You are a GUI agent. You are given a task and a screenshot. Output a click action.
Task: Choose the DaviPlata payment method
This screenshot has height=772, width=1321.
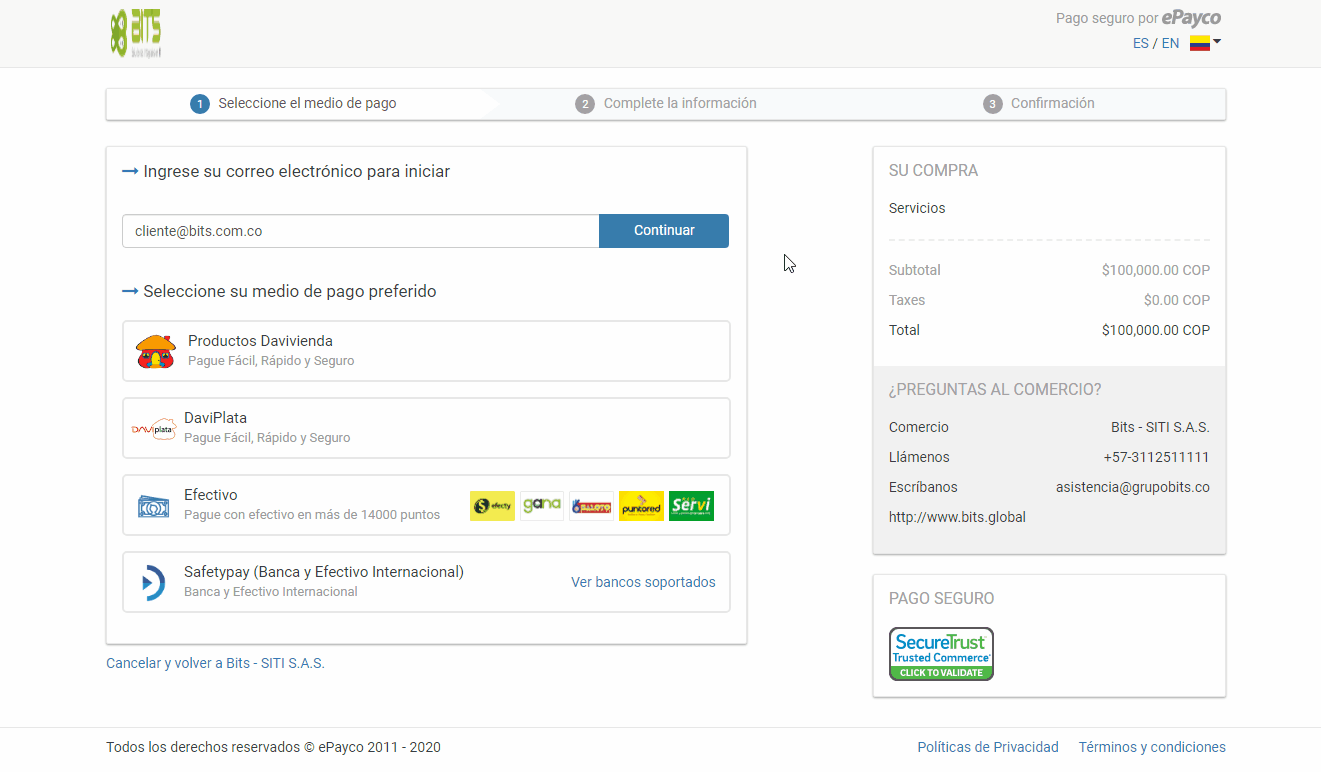point(426,428)
